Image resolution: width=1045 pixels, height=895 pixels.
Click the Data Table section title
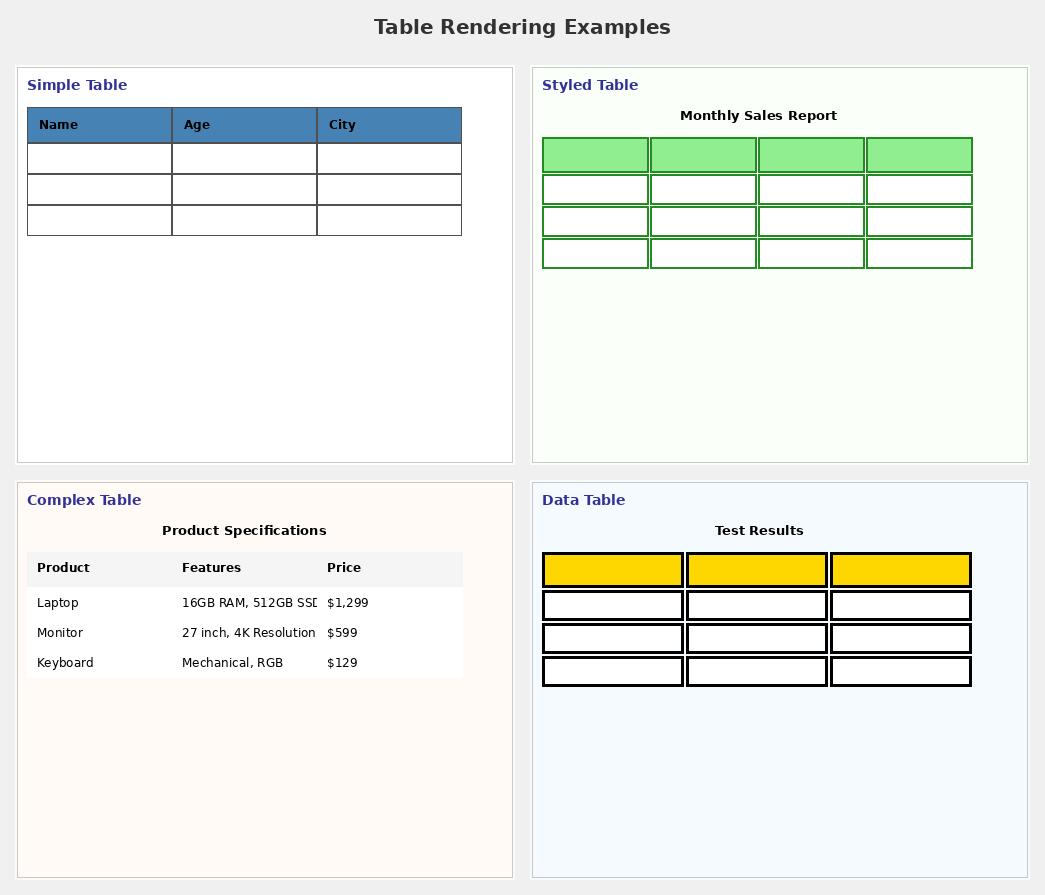click(x=583, y=500)
